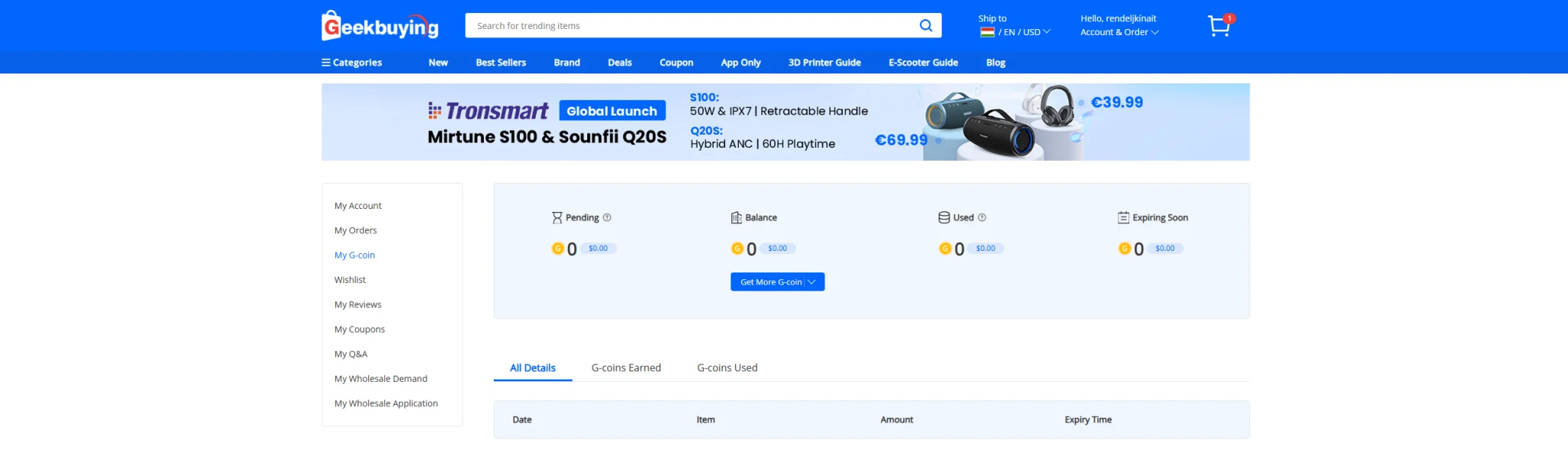Go to My Orders in sidebar
The image size is (1568, 456).
355,230
